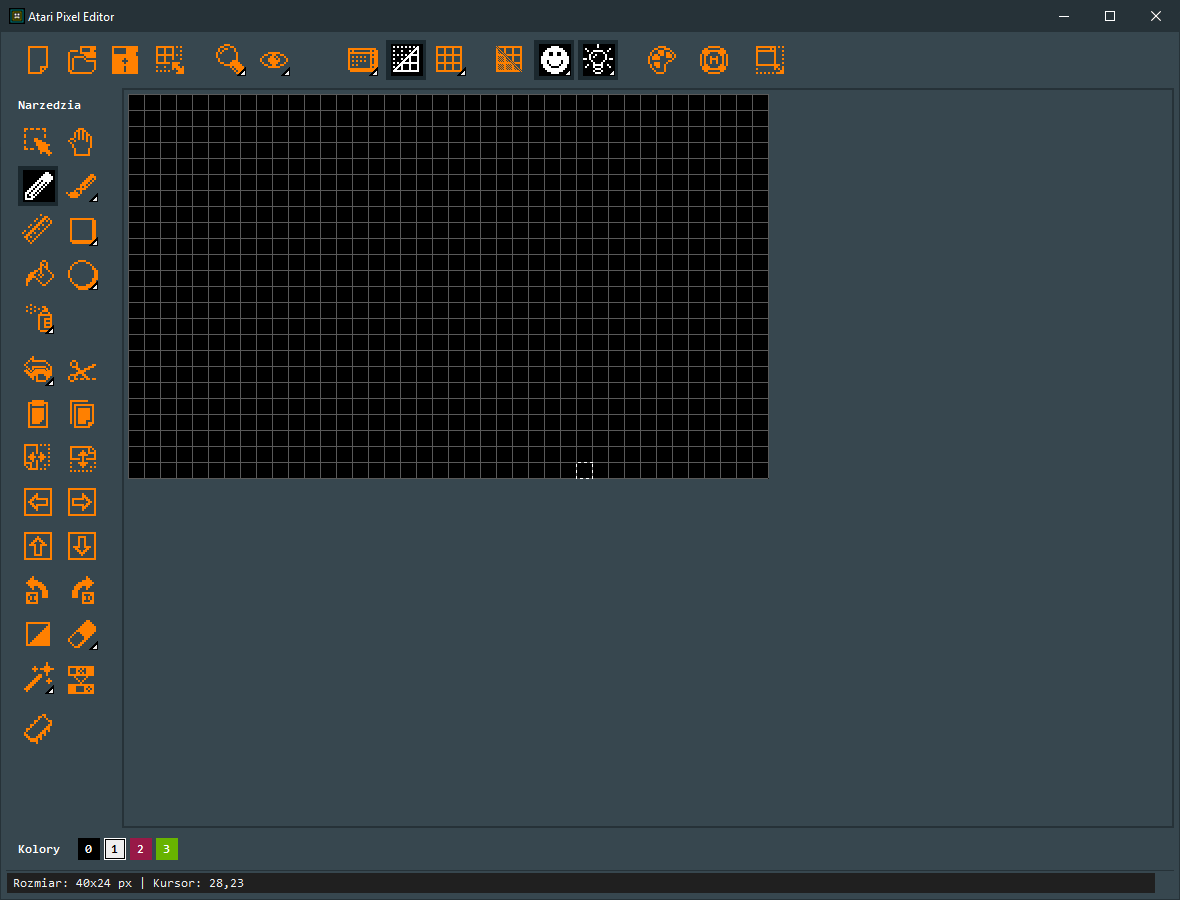Click the 'Kolory' label
Screen dimensions: 1180x900
pyautogui.click(x=38, y=849)
